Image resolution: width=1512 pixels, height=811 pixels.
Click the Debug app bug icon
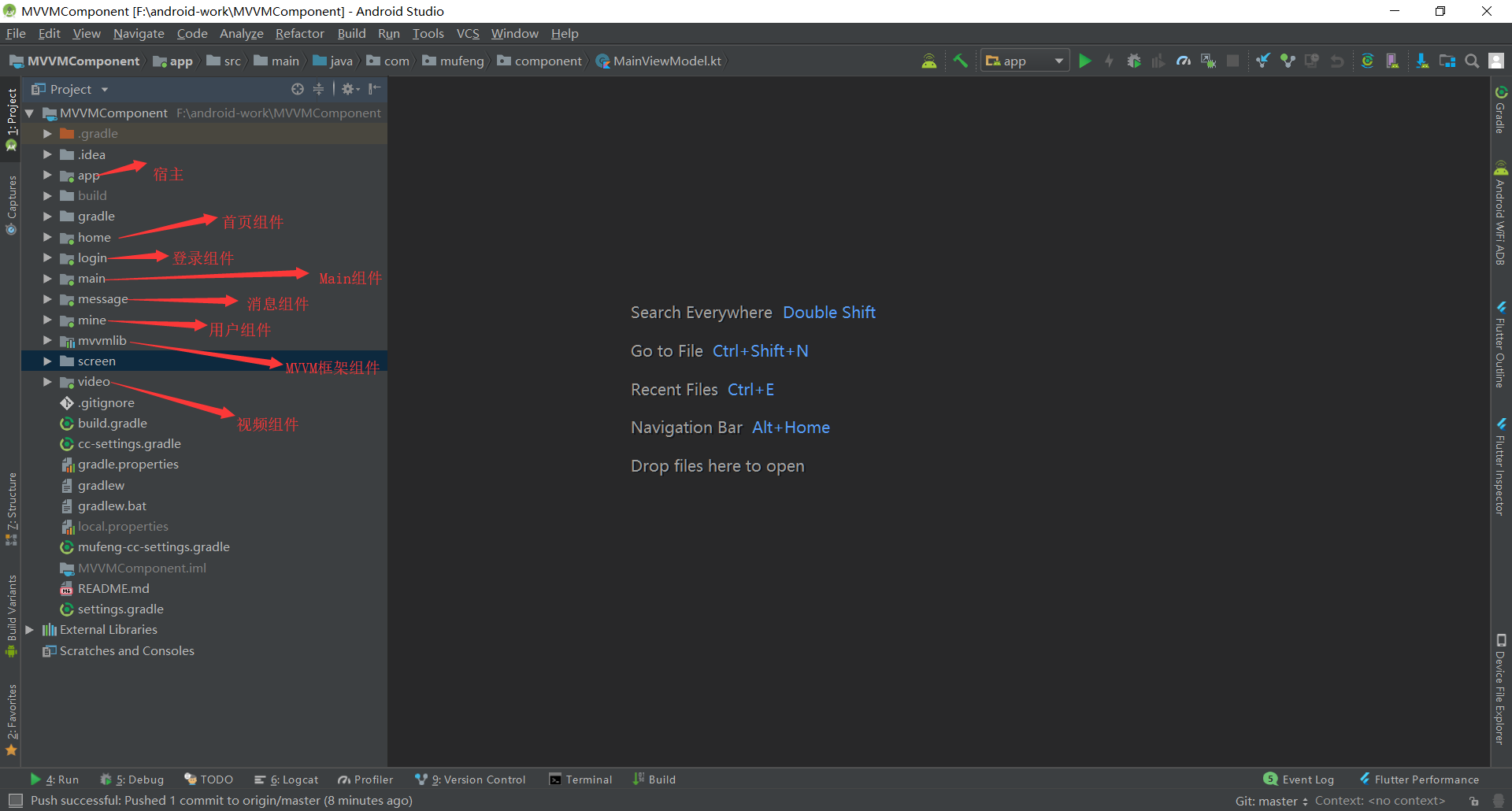[1133, 61]
